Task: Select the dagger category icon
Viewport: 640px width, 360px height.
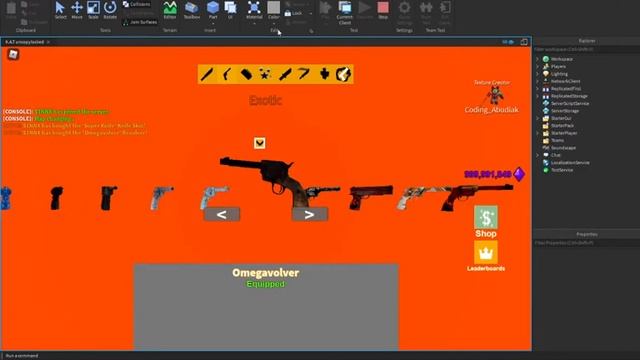Action: [x=285, y=74]
